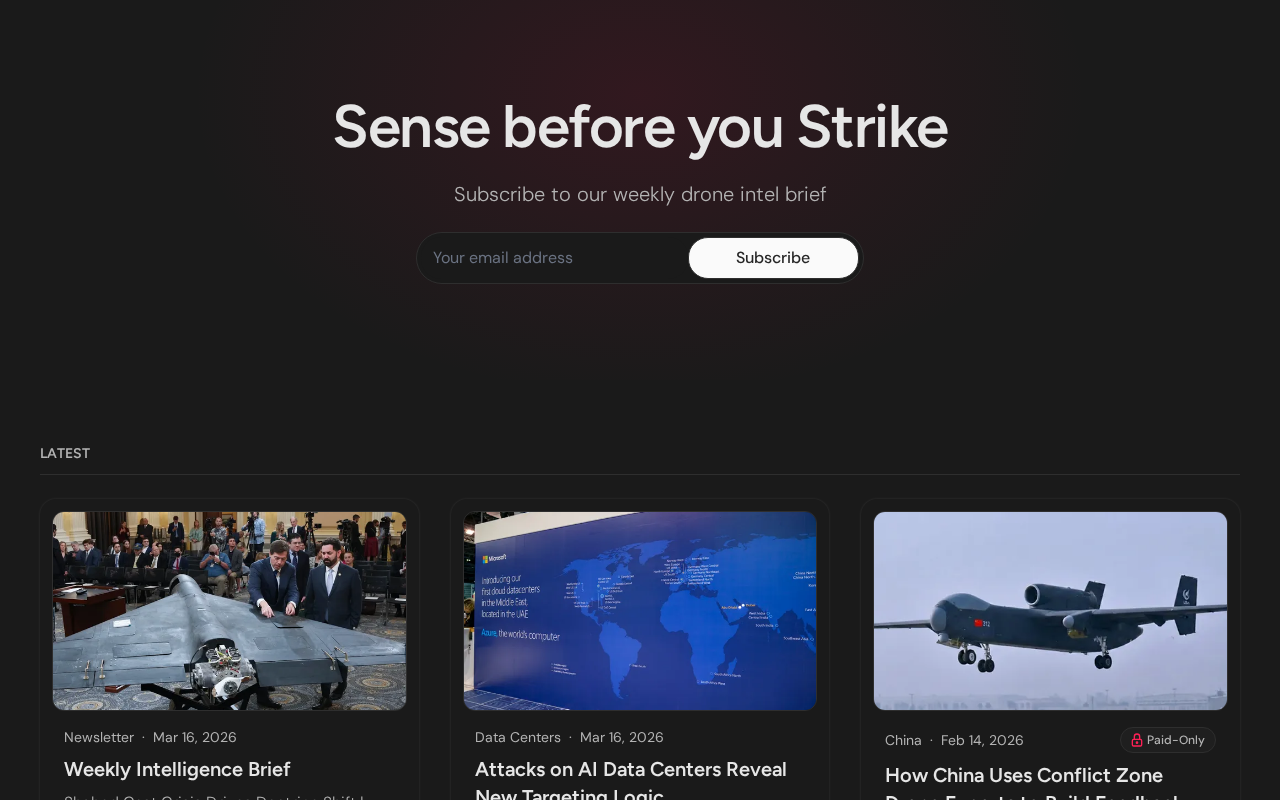The width and height of the screenshot is (1280, 800).
Task: Click the LATEST section heading
Action: 65,453
